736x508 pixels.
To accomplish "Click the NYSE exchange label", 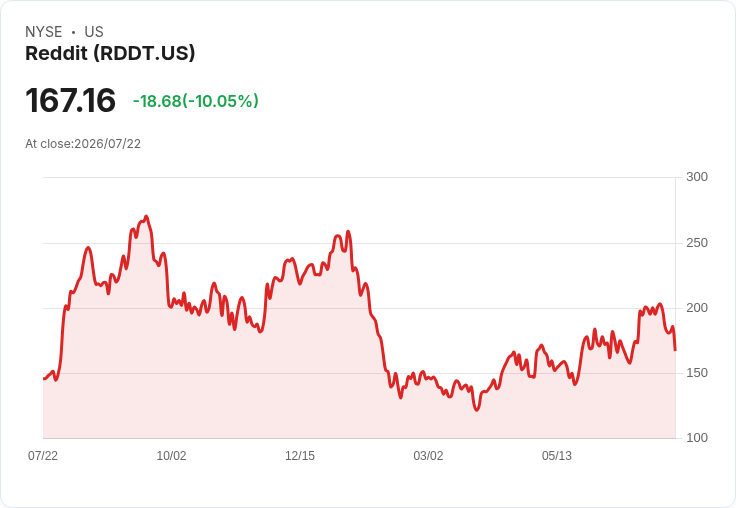I will click(x=44, y=32).
